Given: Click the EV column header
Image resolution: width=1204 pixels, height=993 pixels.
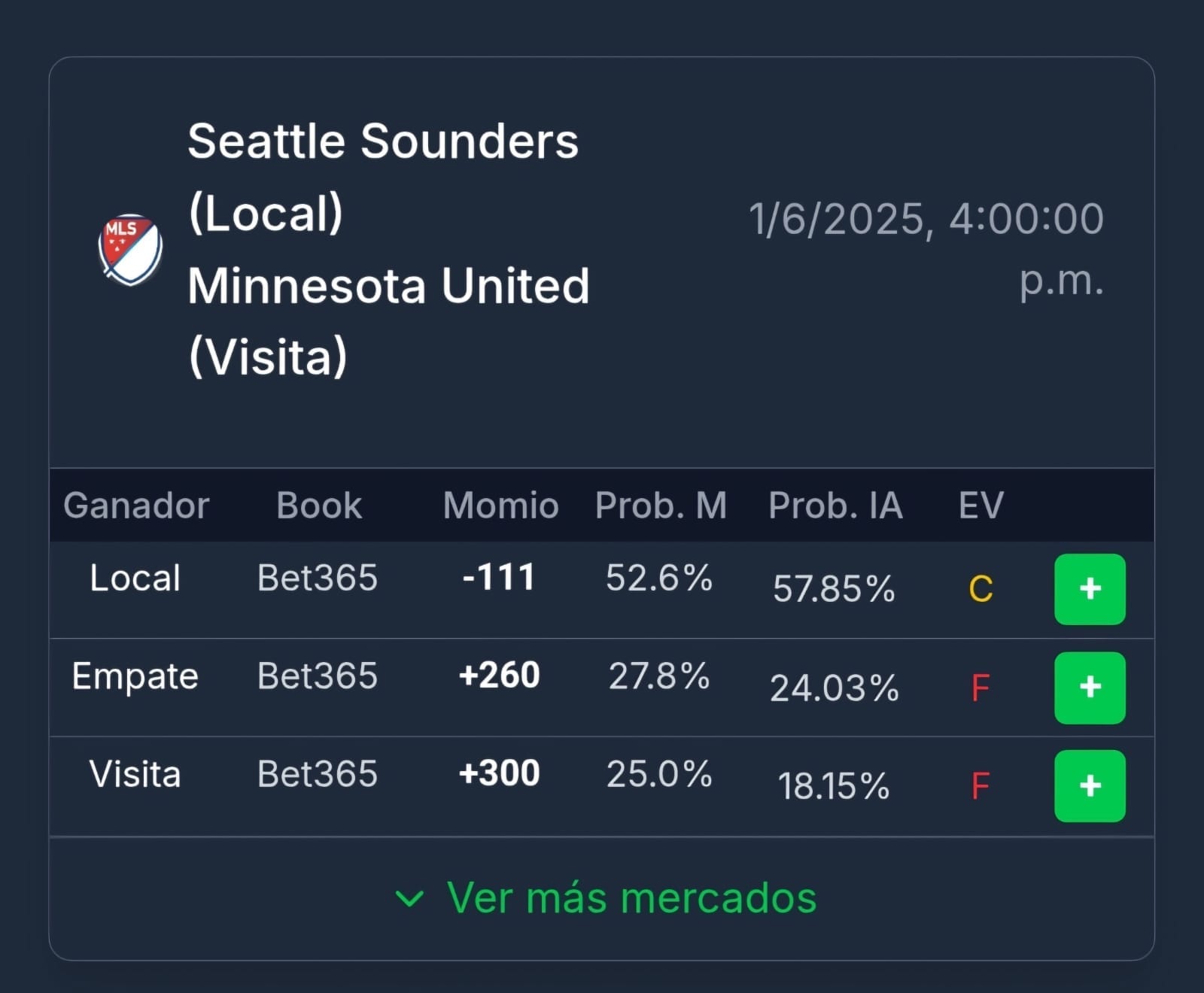Looking at the screenshot, I should pyautogui.click(x=981, y=506).
